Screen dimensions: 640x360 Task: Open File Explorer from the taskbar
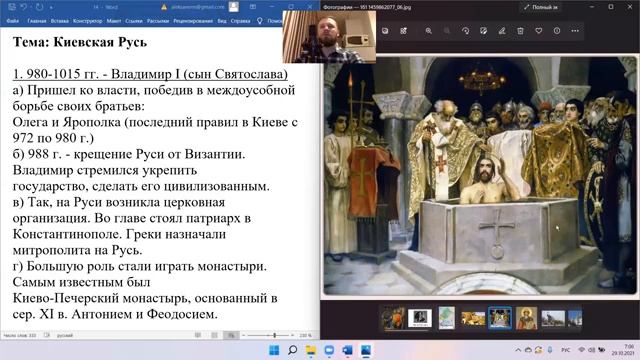click(x=311, y=350)
